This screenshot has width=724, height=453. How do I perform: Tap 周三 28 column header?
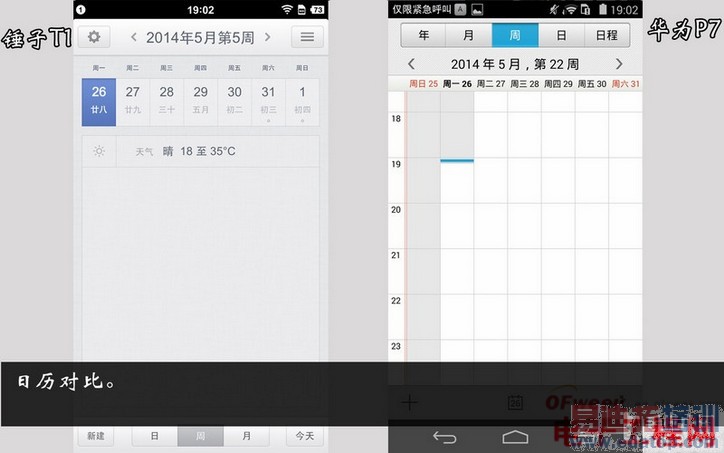point(525,84)
